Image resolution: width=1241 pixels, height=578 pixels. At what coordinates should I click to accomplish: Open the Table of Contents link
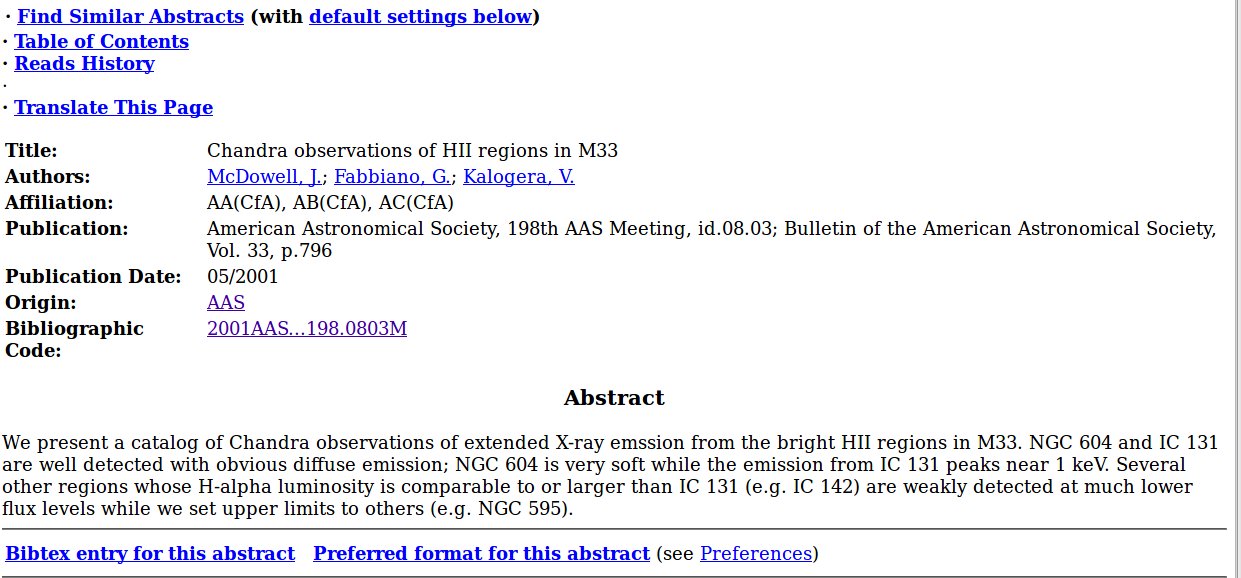(101, 41)
